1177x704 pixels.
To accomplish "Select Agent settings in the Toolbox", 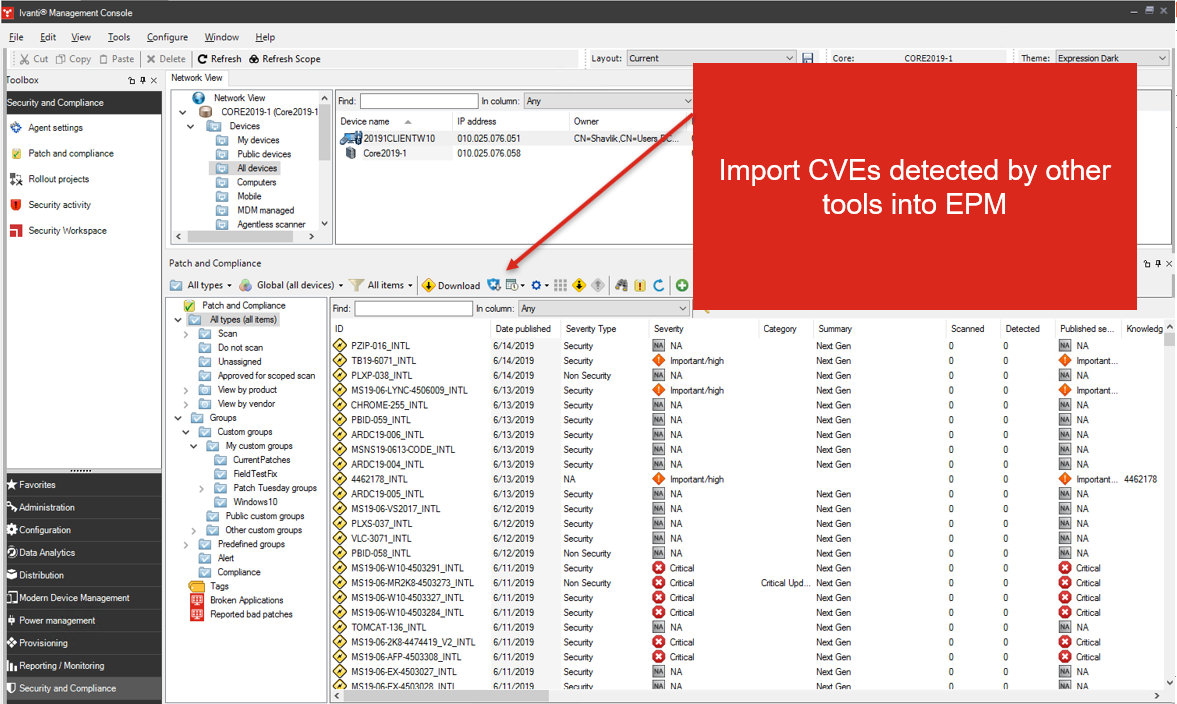I will click(x=58, y=127).
